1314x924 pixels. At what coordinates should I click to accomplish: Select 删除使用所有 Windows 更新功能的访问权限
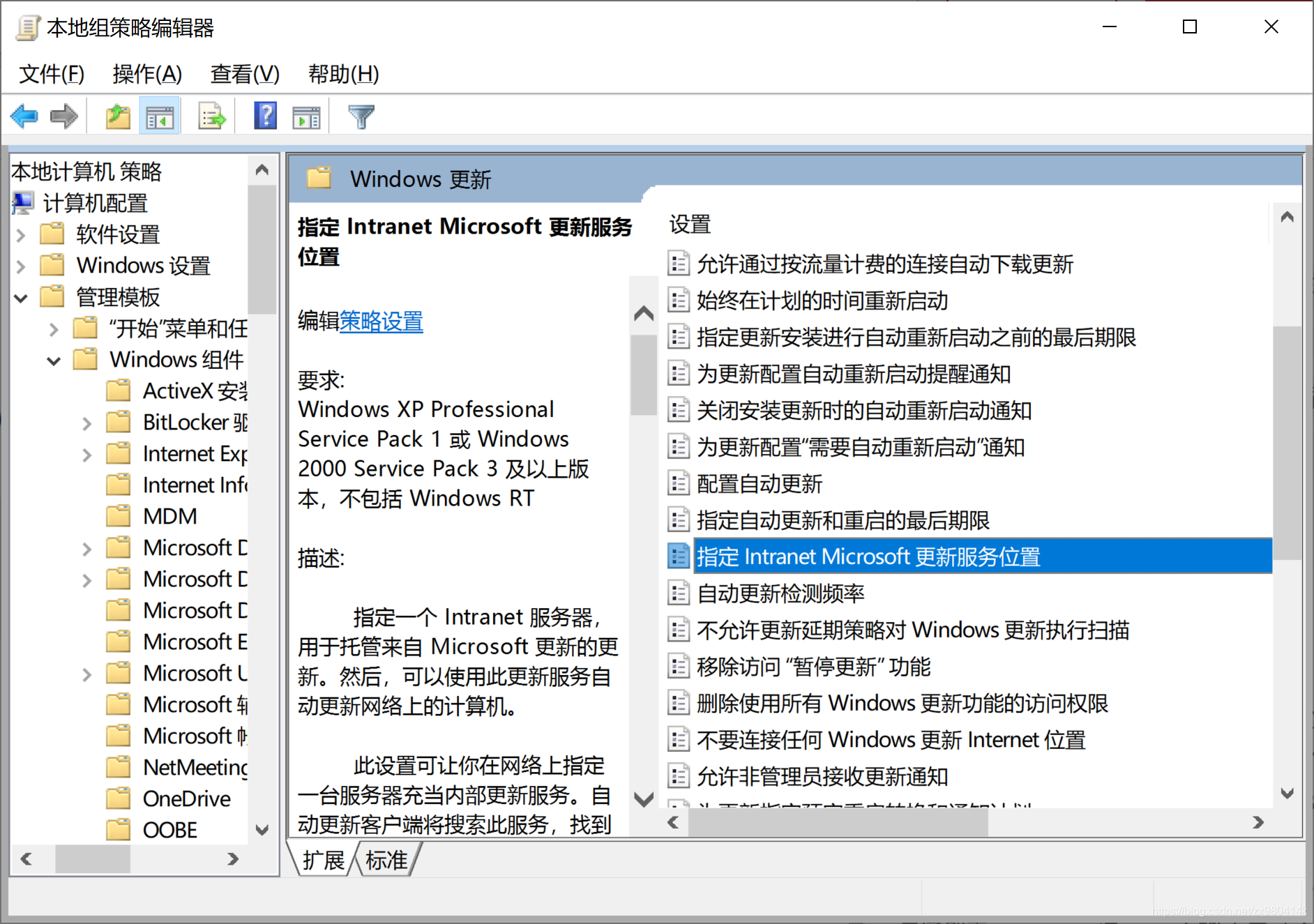903,703
